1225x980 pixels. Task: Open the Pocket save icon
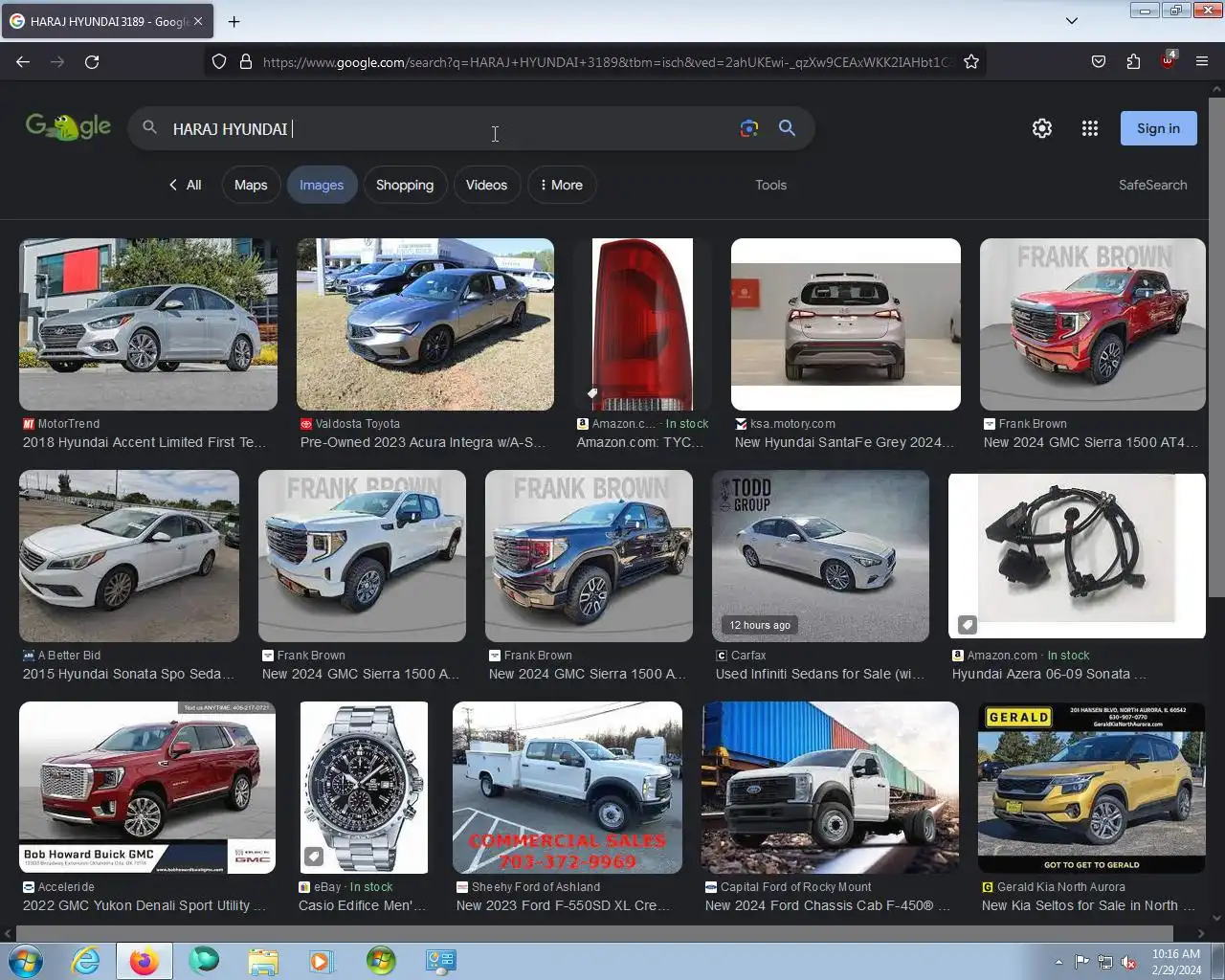[x=1099, y=61]
